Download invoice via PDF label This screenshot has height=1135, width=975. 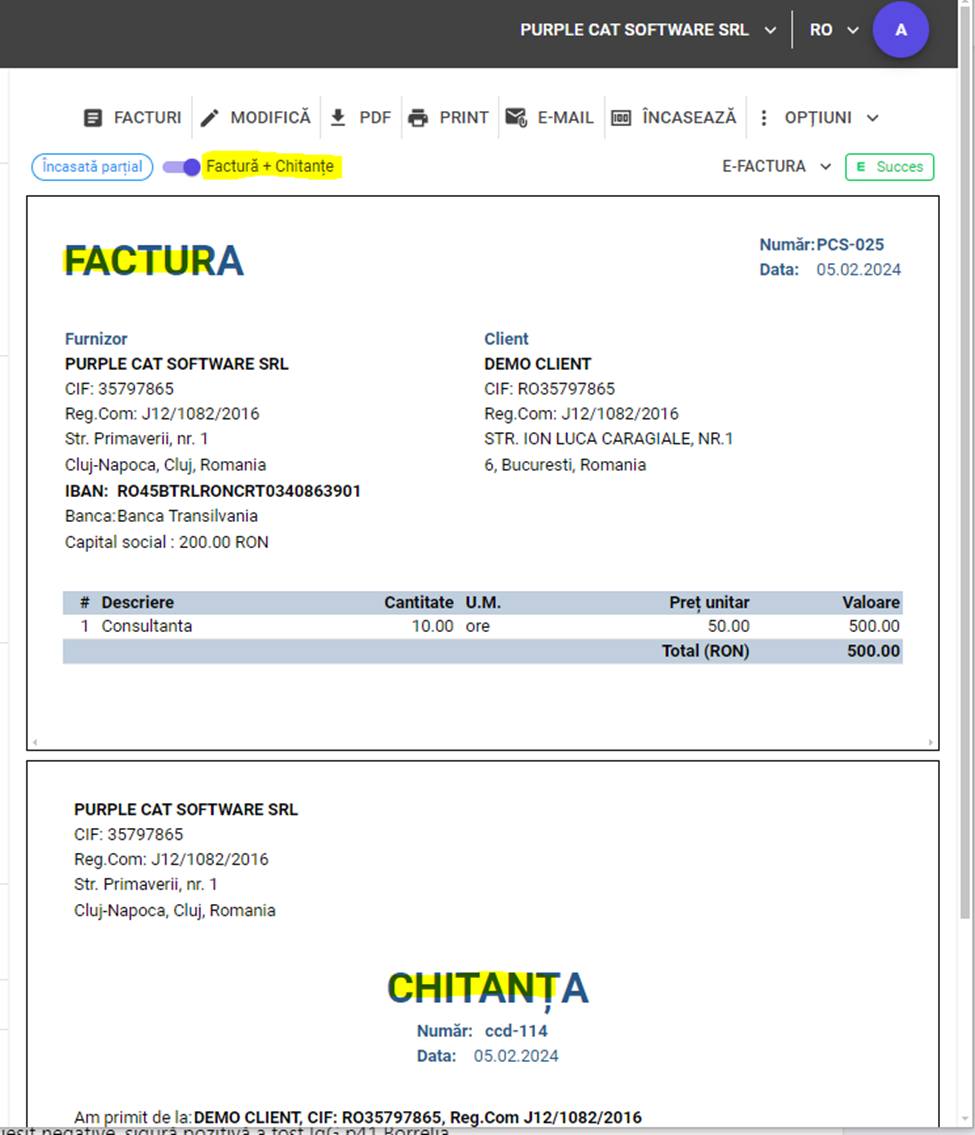click(x=375, y=118)
